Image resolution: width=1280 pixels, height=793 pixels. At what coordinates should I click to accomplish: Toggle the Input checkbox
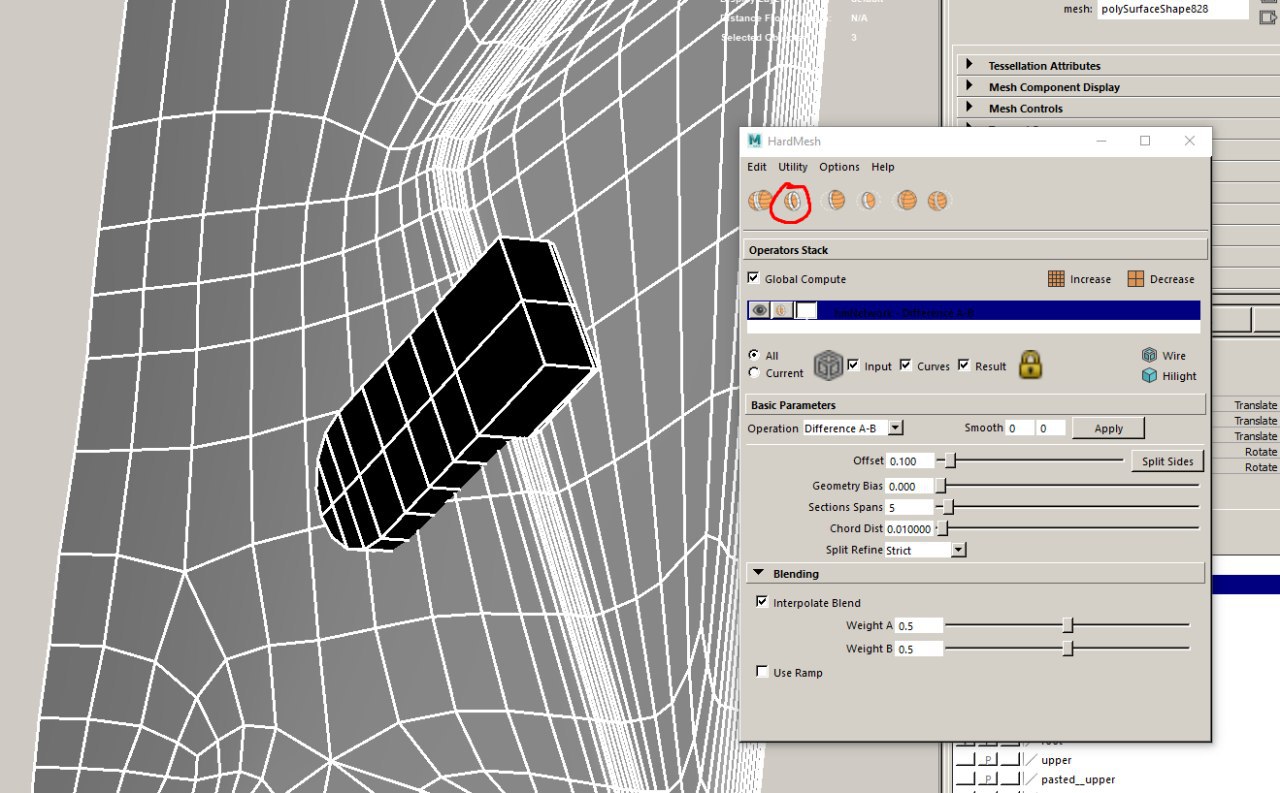point(853,365)
